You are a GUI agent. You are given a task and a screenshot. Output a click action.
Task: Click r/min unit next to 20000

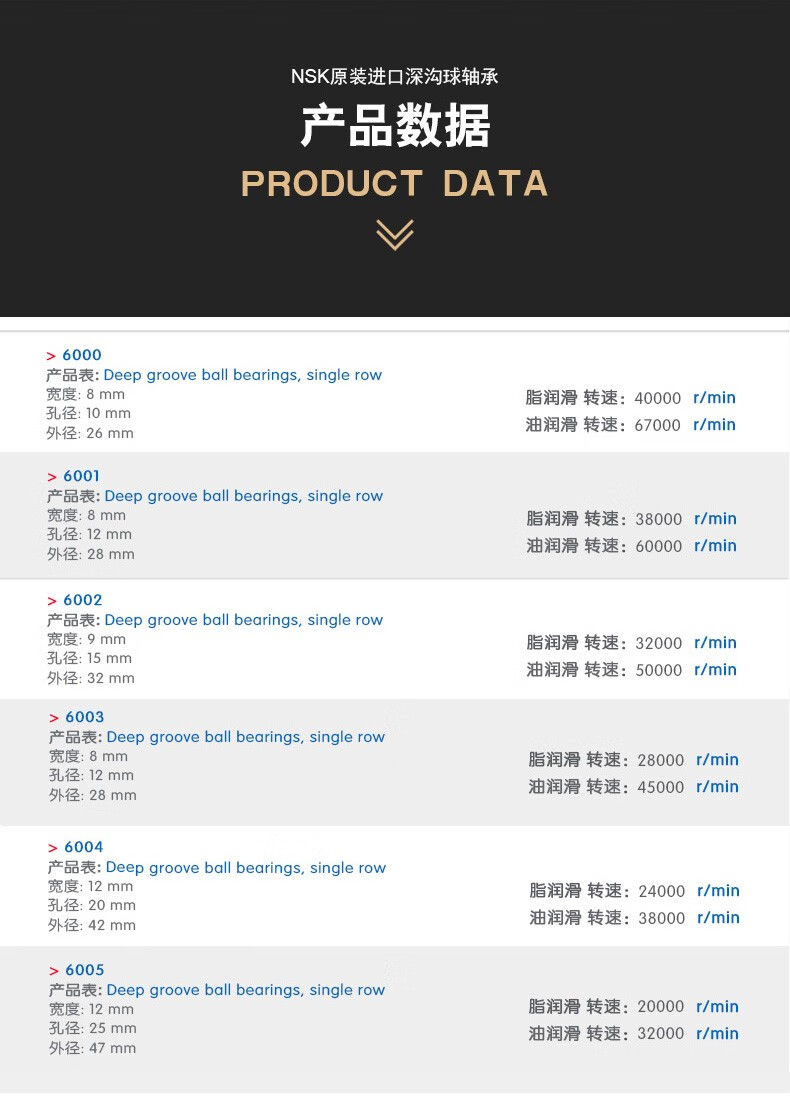click(x=717, y=1007)
